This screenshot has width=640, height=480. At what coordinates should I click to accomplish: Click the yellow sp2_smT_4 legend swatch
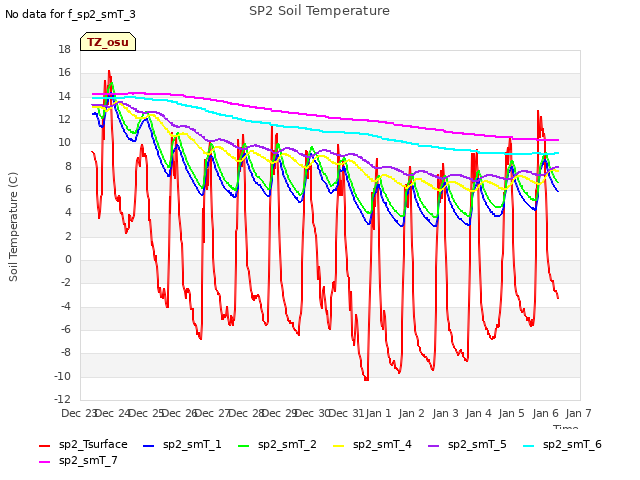coord(338,445)
